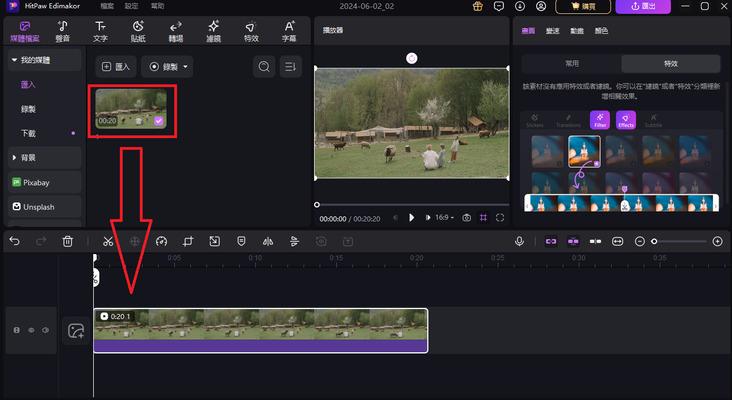Toggle the second purple icon beside the link icon

573,241
